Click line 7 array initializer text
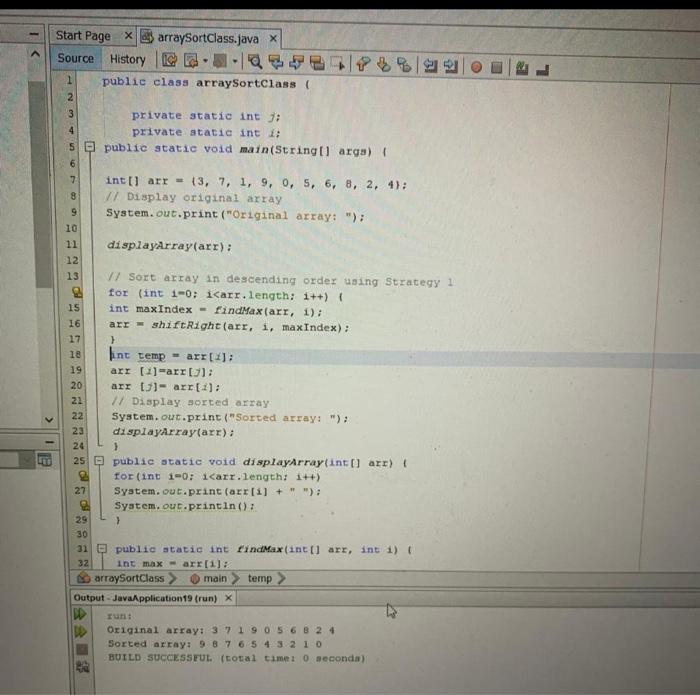The width and height of the screenshot is (700, 695). tap(256, 182)
